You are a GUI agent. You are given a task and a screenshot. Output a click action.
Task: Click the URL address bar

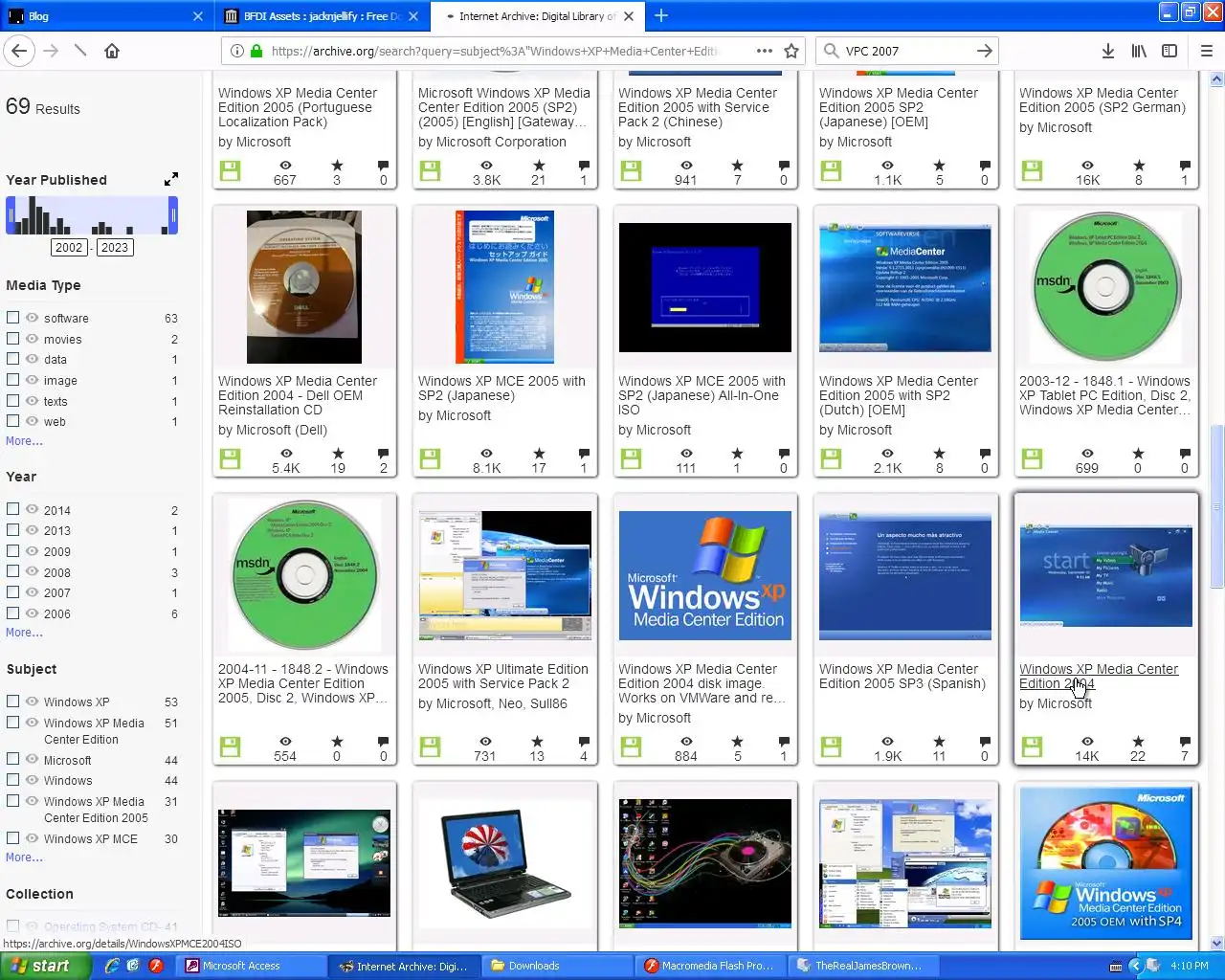point(493,51)
